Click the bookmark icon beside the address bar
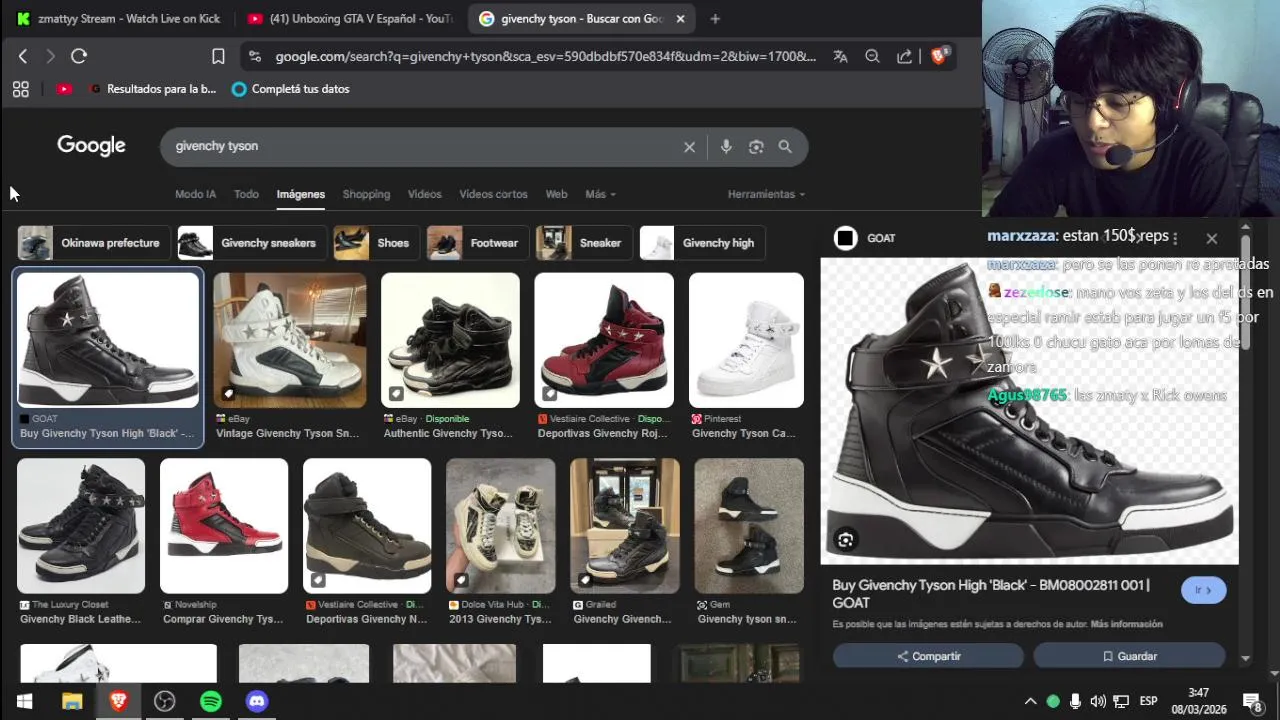This screenshot has height=720, width=1280. click(x=218, y=57)
